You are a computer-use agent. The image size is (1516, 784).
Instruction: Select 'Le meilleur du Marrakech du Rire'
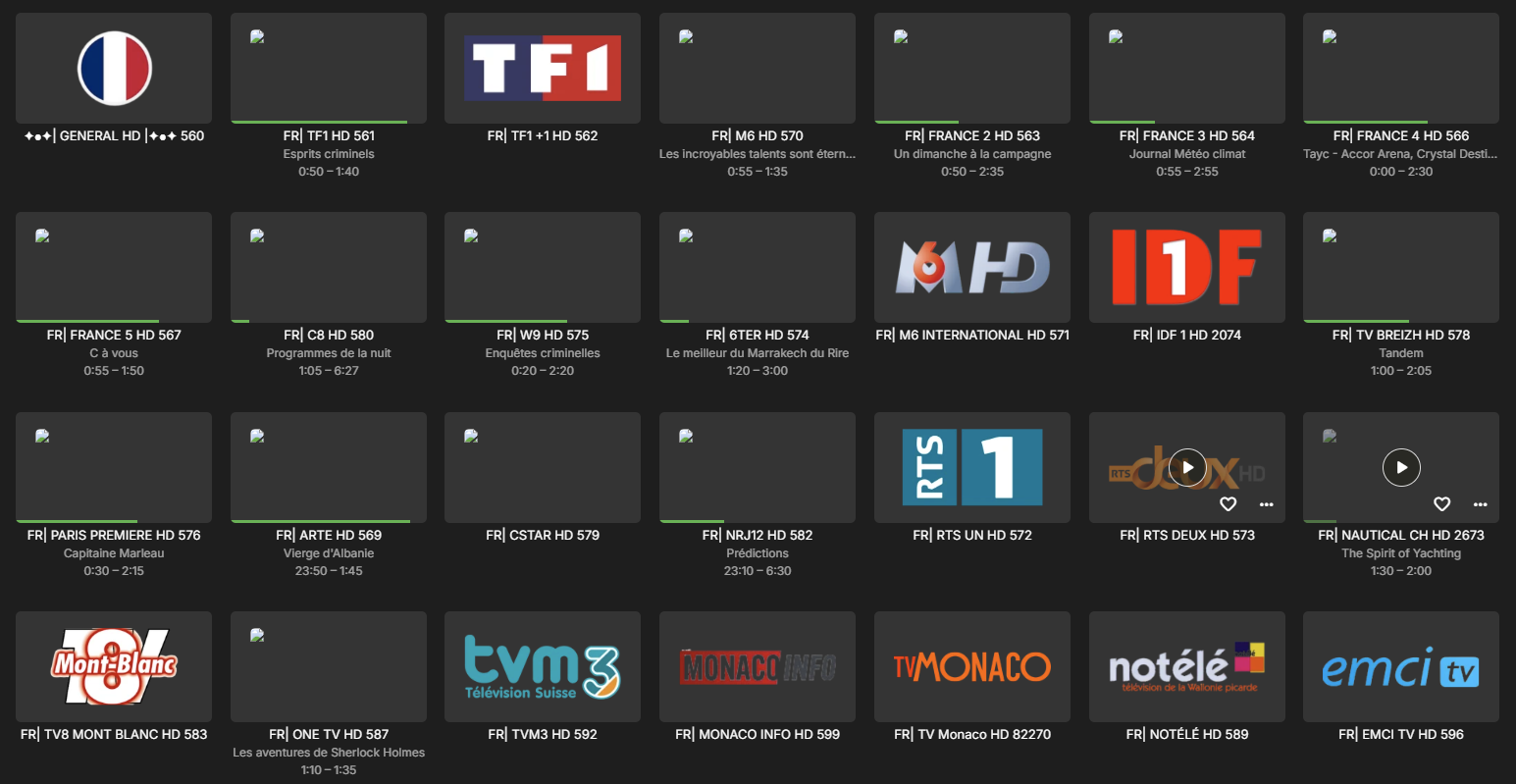coord(758,353)
